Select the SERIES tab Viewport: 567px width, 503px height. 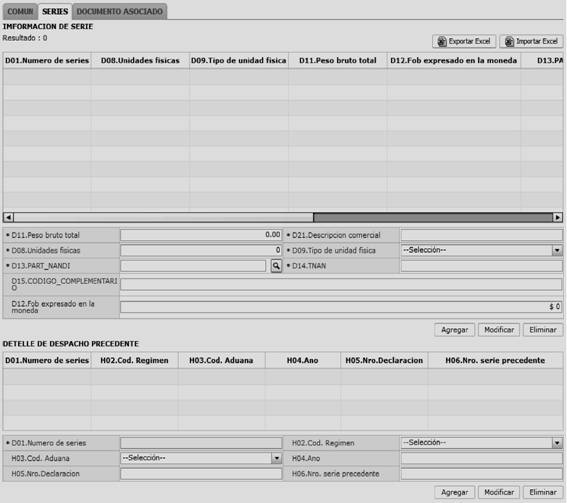(x=55, y=11)
